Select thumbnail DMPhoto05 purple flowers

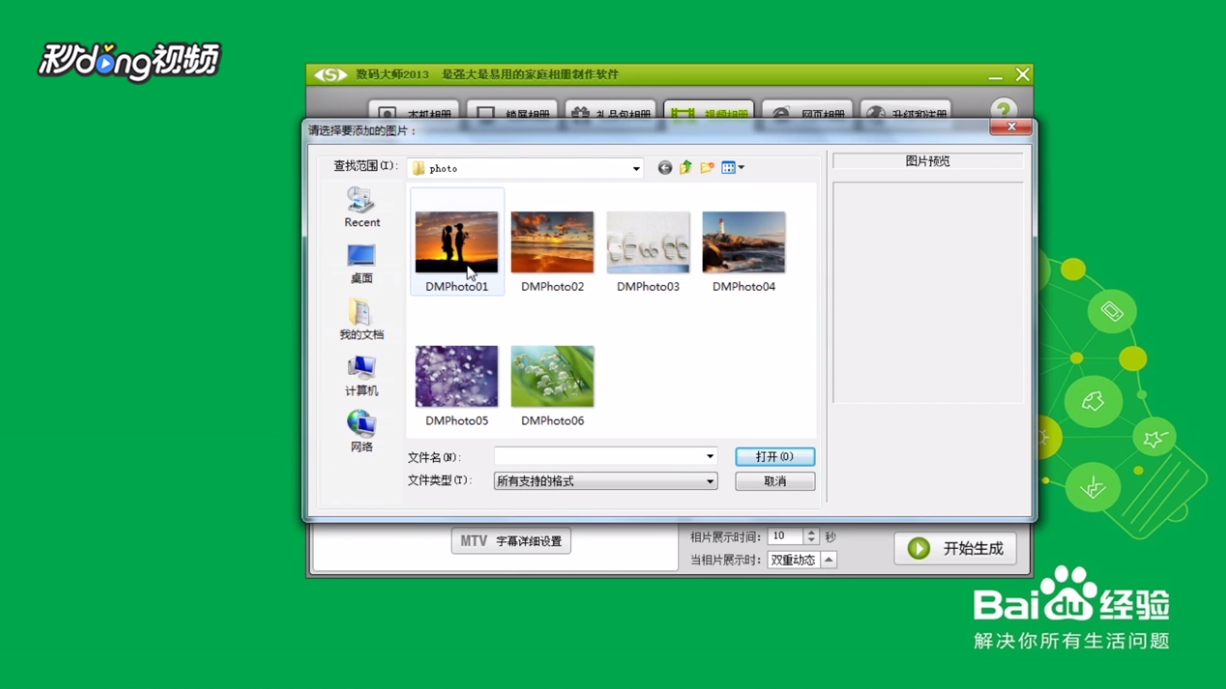pyautogui.click(x=456, y=377)
